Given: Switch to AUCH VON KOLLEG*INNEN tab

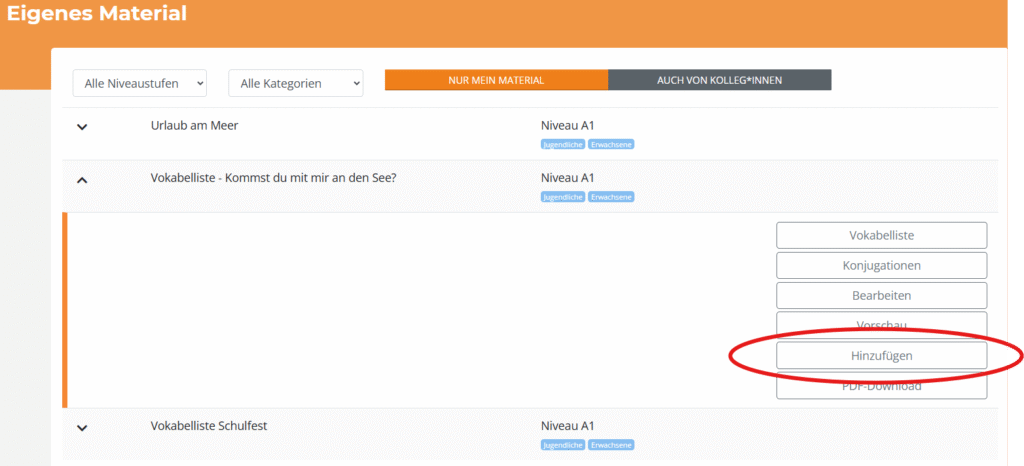Looking at the screenshot, I should 719,80.
